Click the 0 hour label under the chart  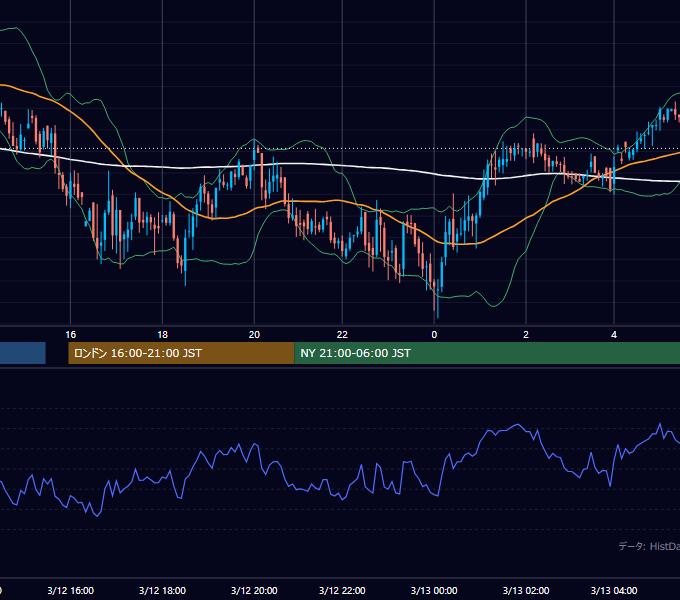[x=434, y=335]
